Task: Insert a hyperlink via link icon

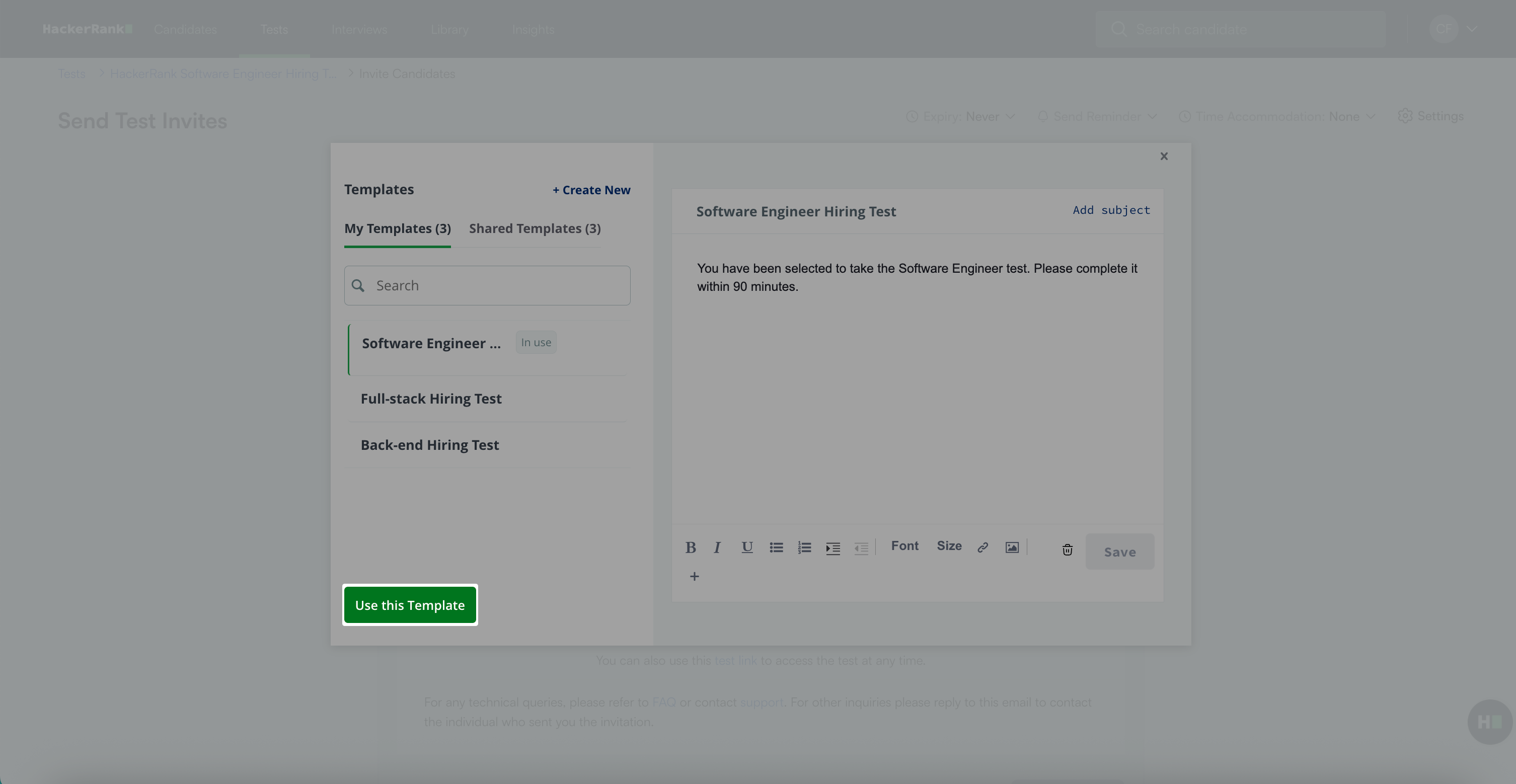Action: [x=982, y=547]
